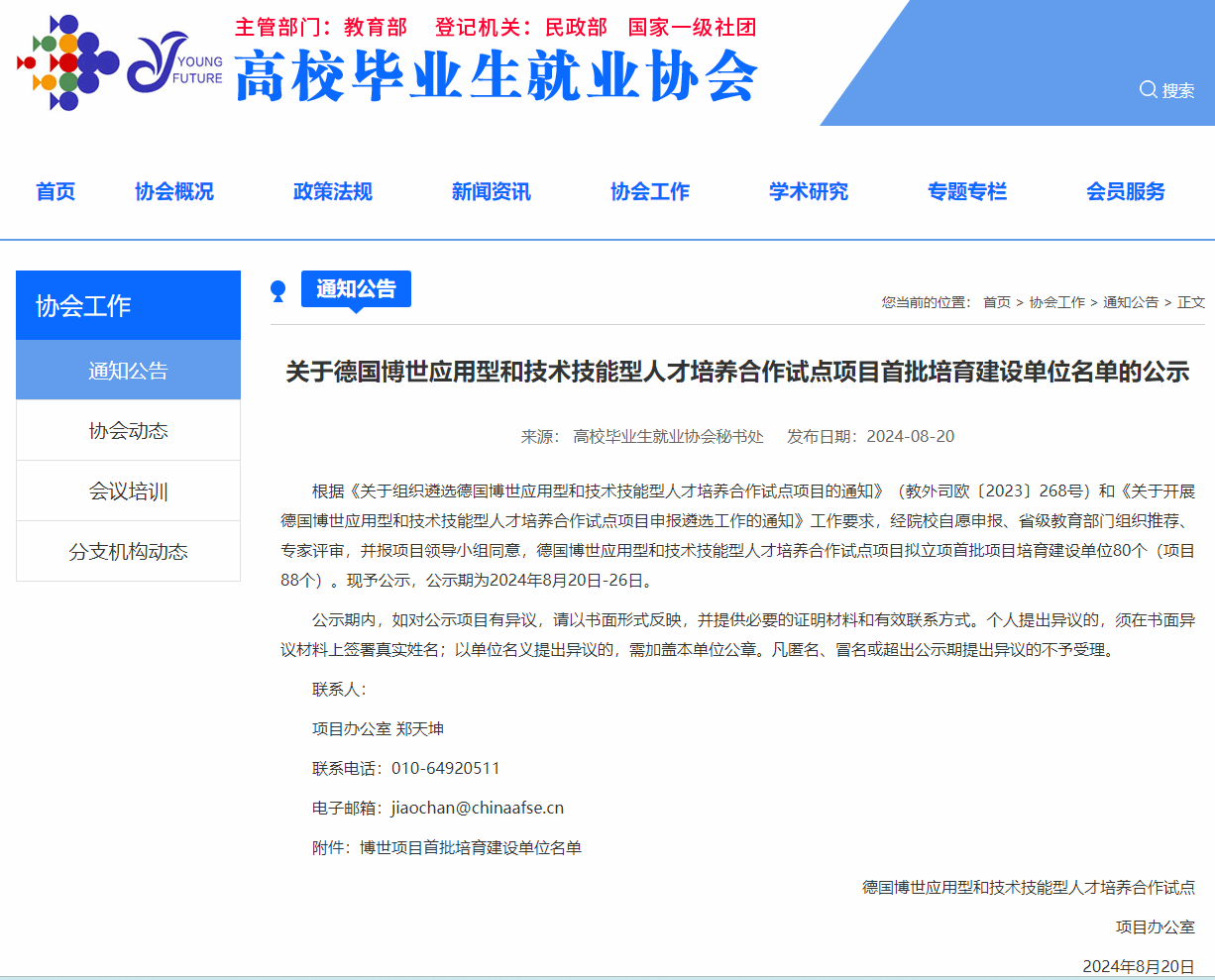
Task: Select 协会动态 in the left sidebar
Action: pyautogui.click(x=129, y=430)
